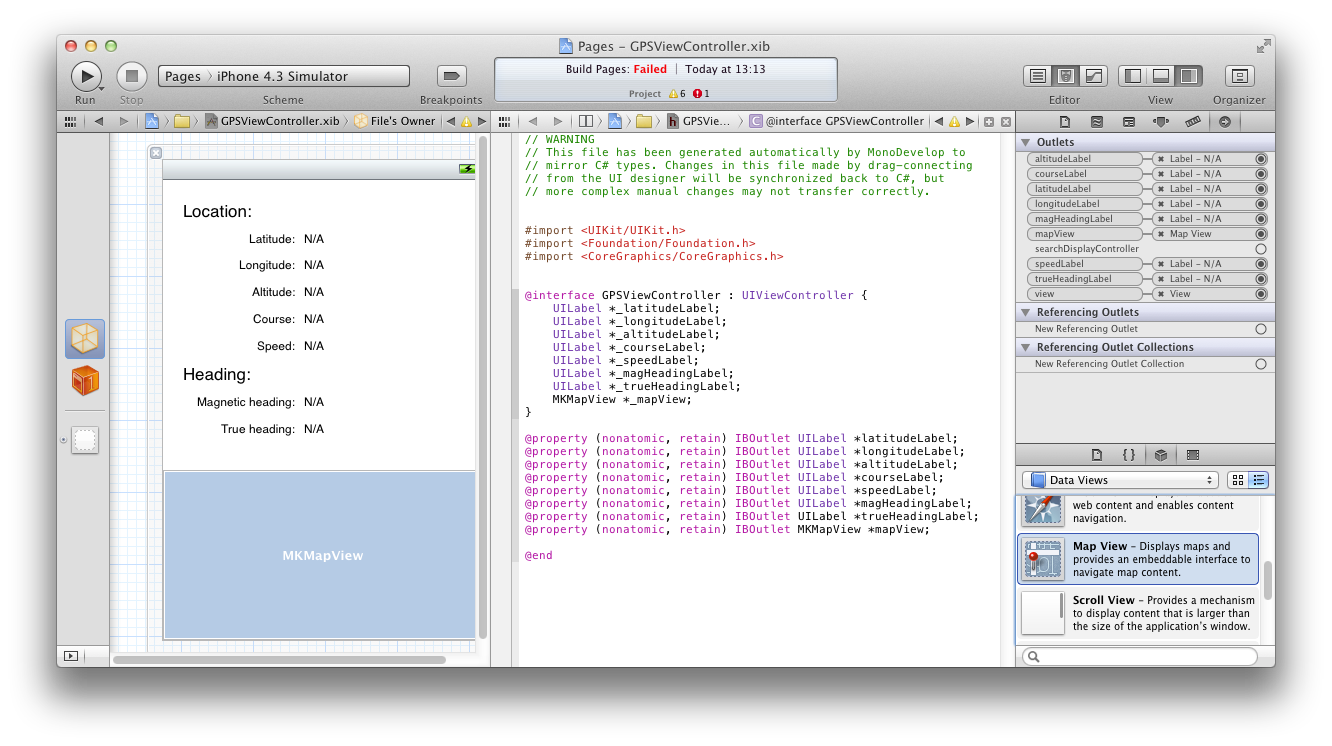The width and height of the screenshot is (1332, 746).
Task: Collapse the Outlets section
Action: [x=1027, y=142]
